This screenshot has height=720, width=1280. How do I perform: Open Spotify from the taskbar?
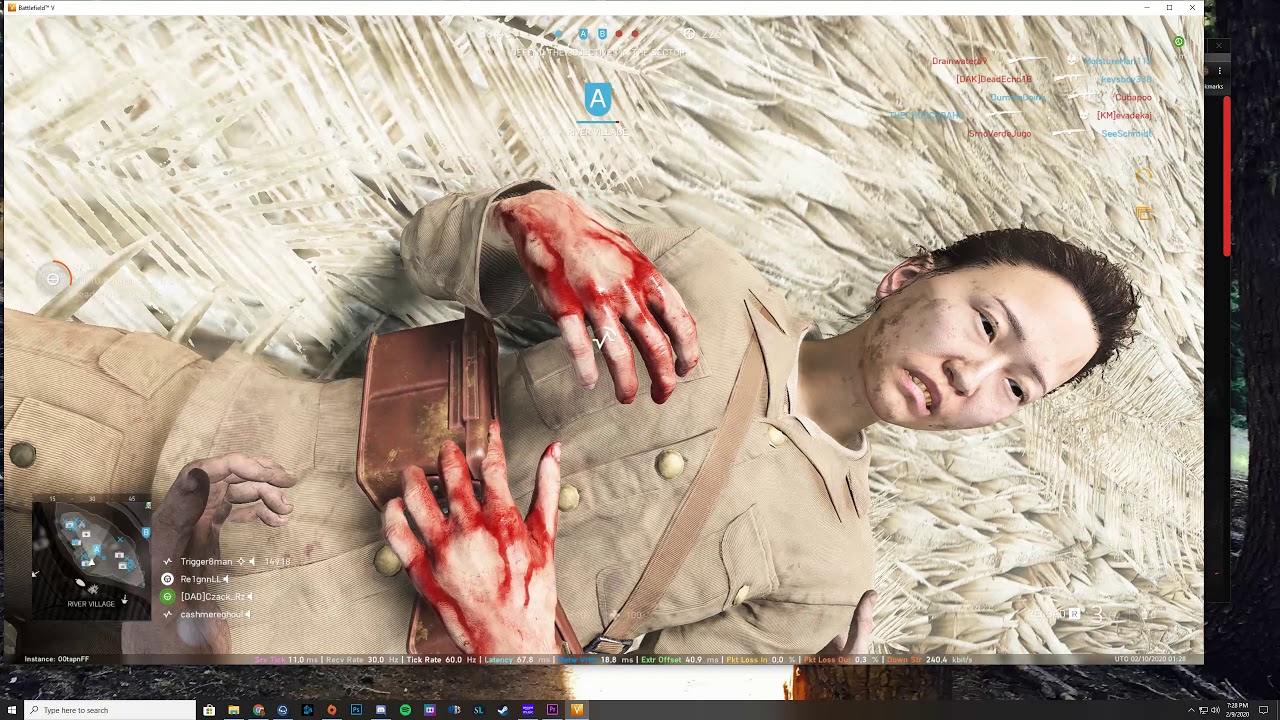click(405, 710)
